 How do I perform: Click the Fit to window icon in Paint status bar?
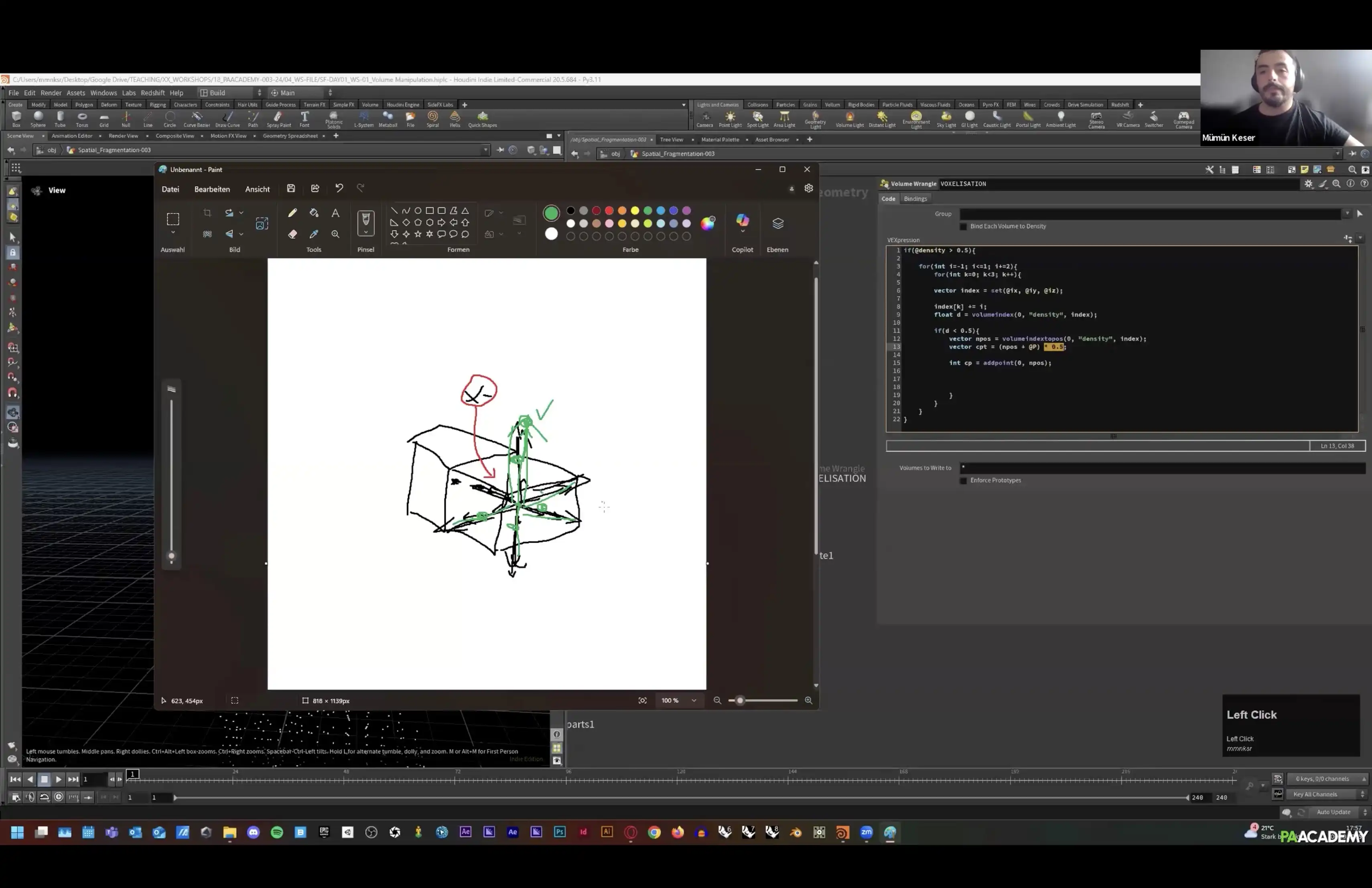[642, 701]
